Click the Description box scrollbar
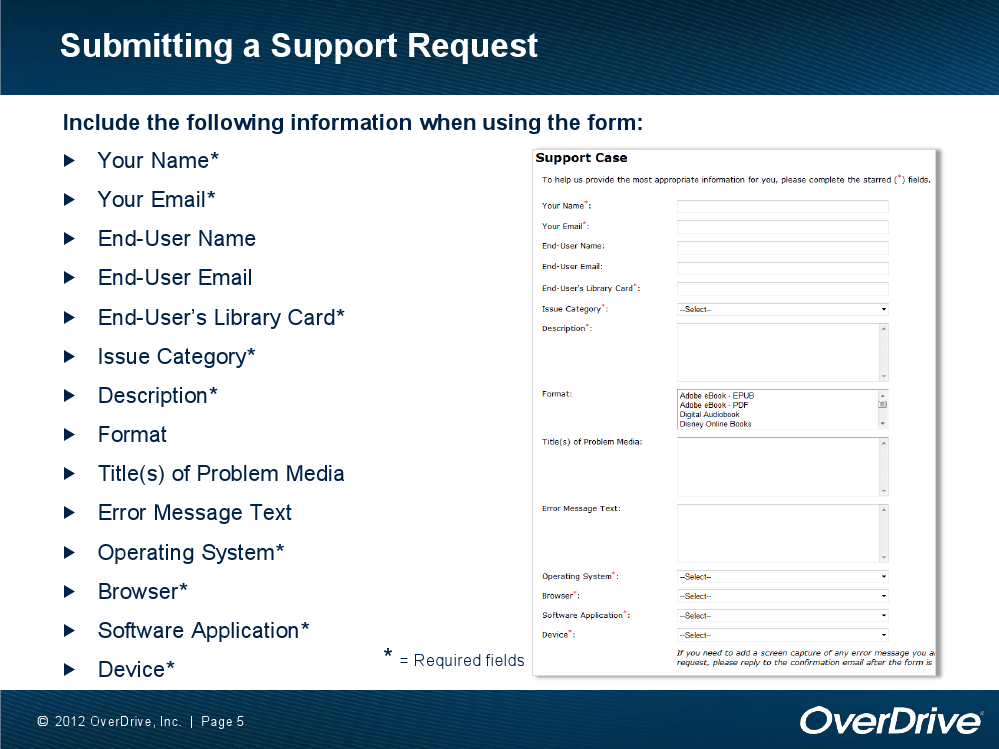This screenshot has height=749, width=999. (884, 352)
